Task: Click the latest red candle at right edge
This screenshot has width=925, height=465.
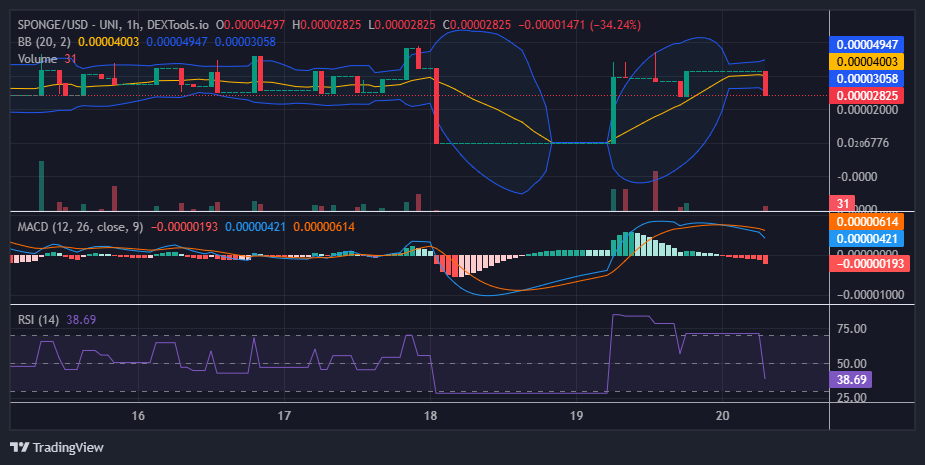Action: pyautogui.click(x=765, y=83)
